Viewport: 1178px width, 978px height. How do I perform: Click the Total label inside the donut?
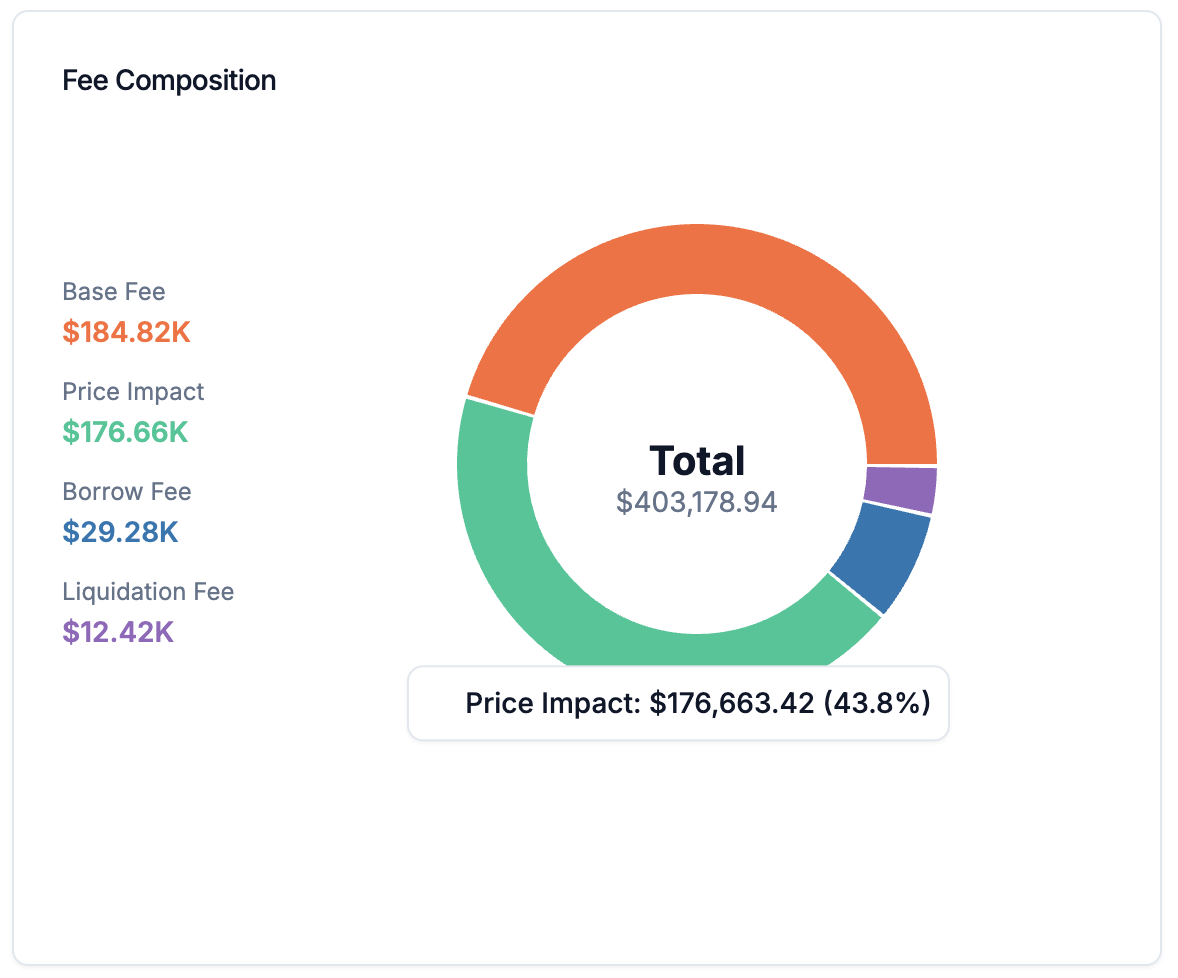[697, 460]
